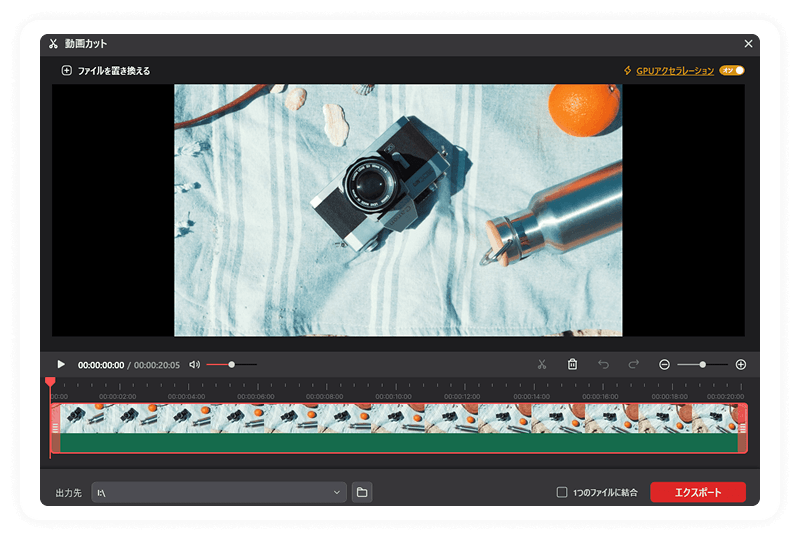
Task: Click the right trim handle of clip
Action: pyautogui.click(x=743, y=428)
